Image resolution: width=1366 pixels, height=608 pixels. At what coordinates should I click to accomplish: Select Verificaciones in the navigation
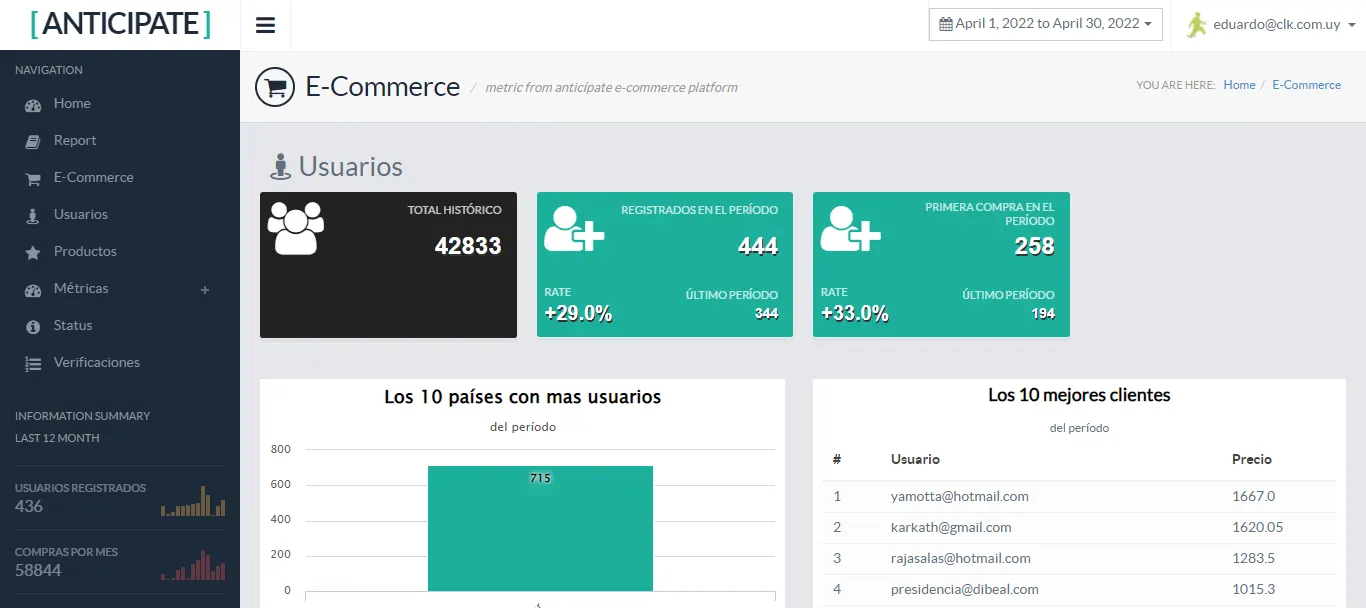click(x=96, y=362)
